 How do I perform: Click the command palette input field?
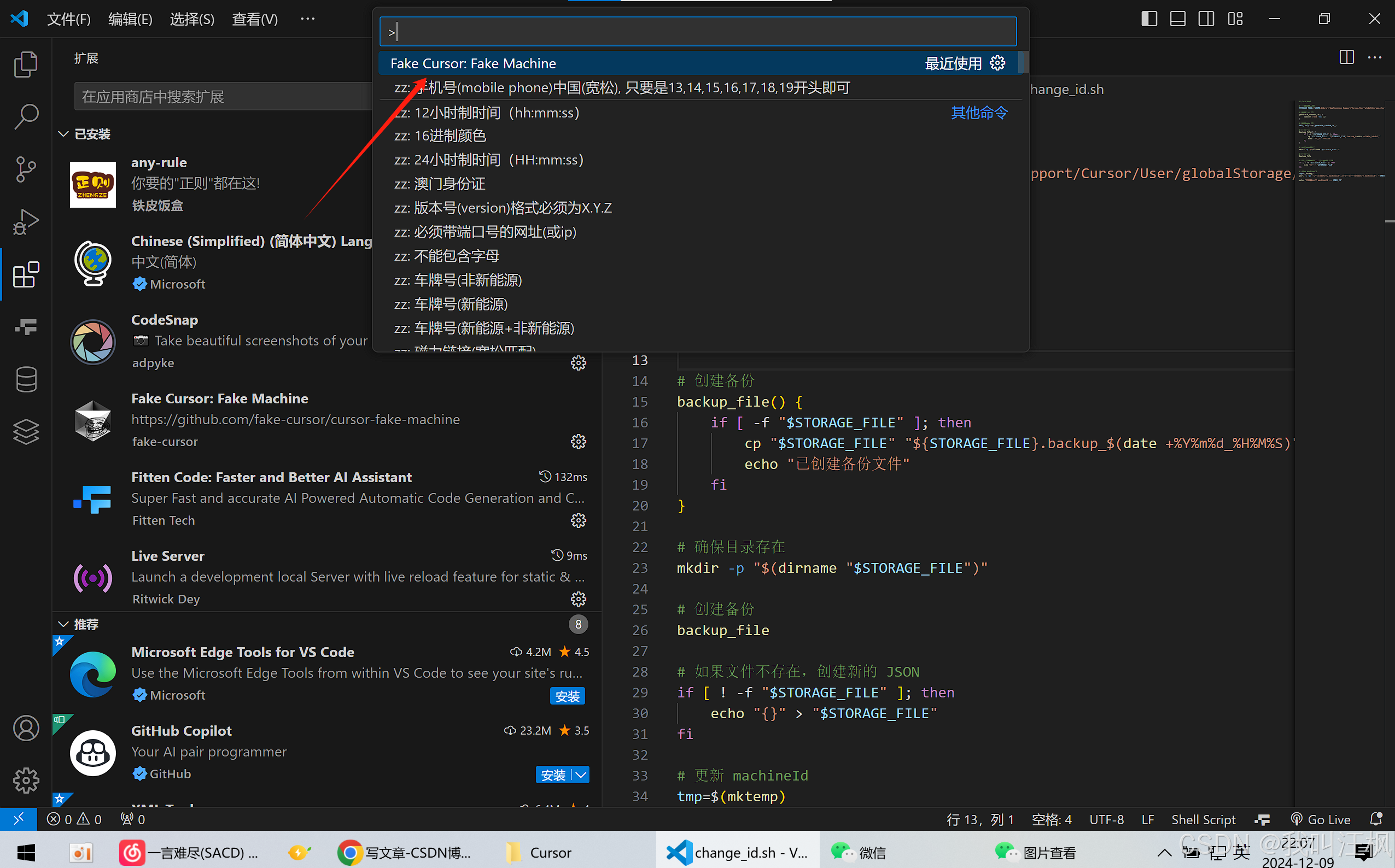pyautogui.click(x=699, y=32)
